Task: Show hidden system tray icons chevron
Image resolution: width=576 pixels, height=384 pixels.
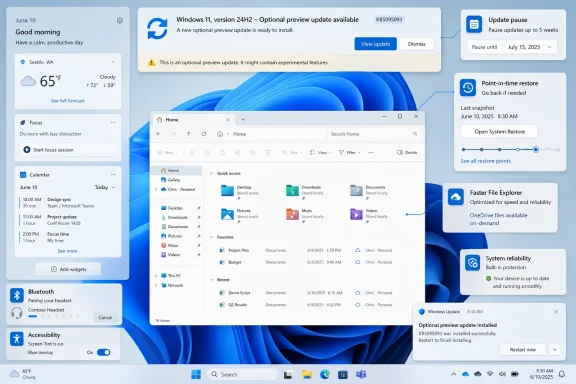Action: [x=453, y=374]
